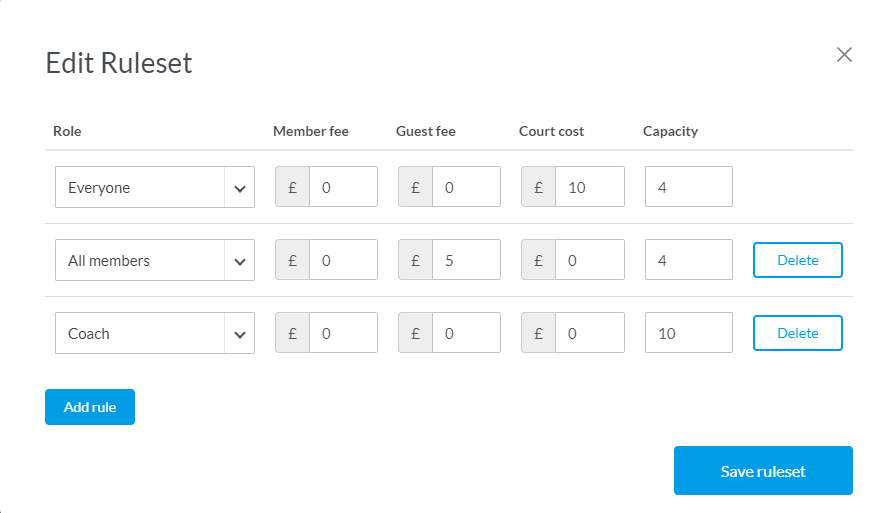Image resolution: width=894 pixels, height=513 pixels.
Task: Click Coach row member fee field
Action: coord(343,333)
